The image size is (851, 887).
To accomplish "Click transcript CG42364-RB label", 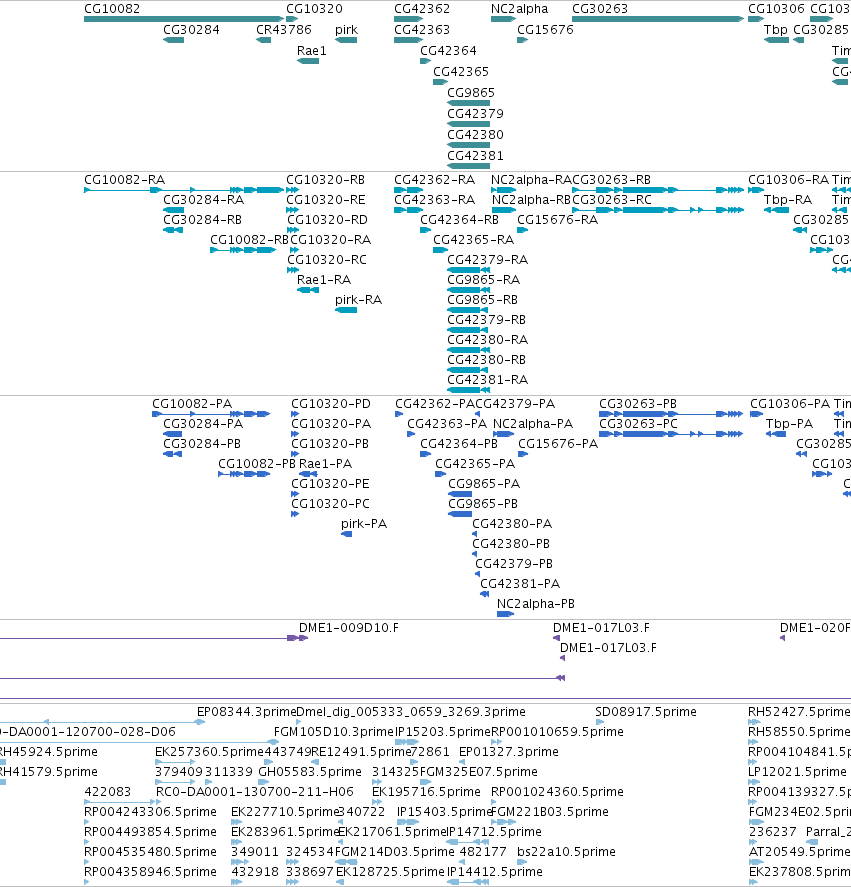I will coord(459,219).
